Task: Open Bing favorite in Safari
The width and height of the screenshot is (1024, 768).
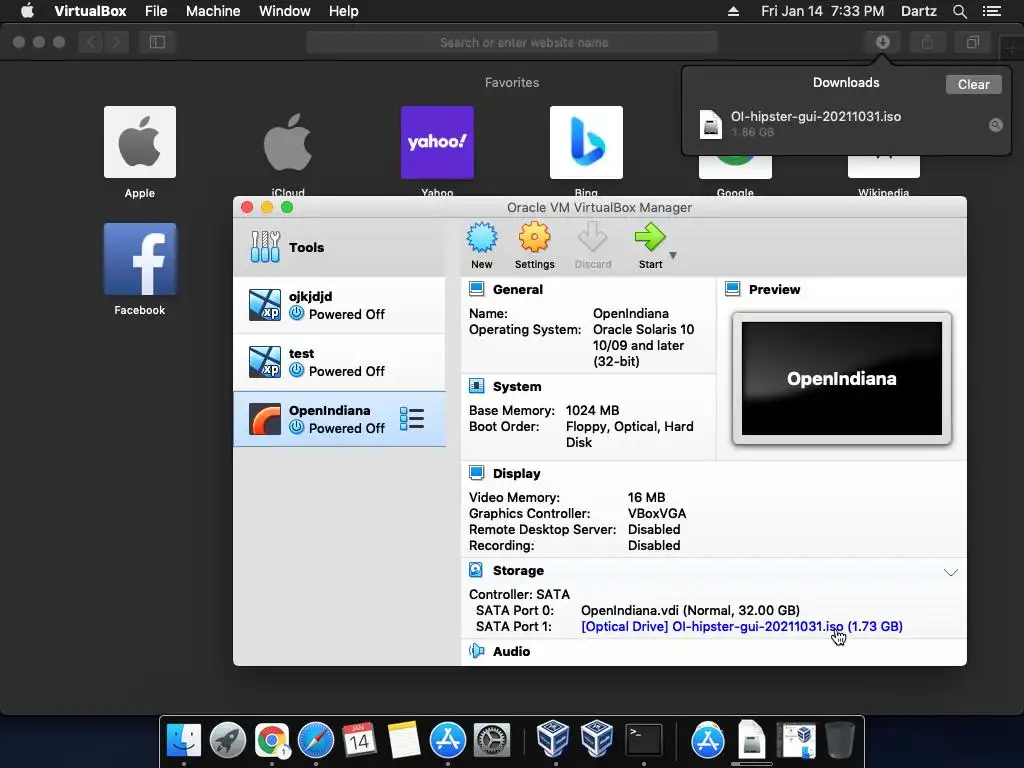Action: coord(586,142)
